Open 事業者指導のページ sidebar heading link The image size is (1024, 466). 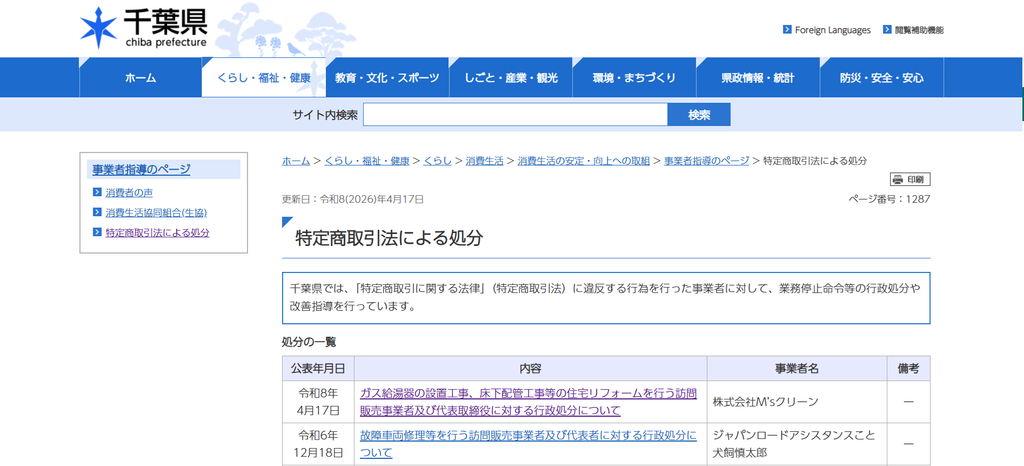pyautogui.click(x=141, y=170)
